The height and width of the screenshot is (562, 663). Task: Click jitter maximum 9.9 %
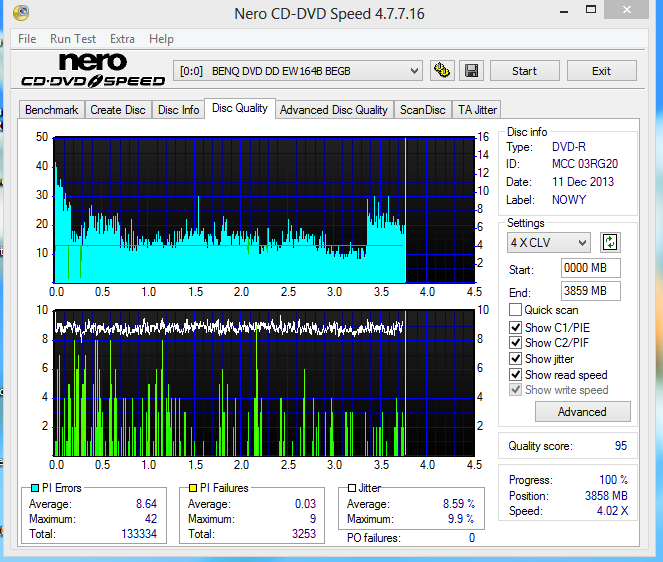click(x=461, y=519)
